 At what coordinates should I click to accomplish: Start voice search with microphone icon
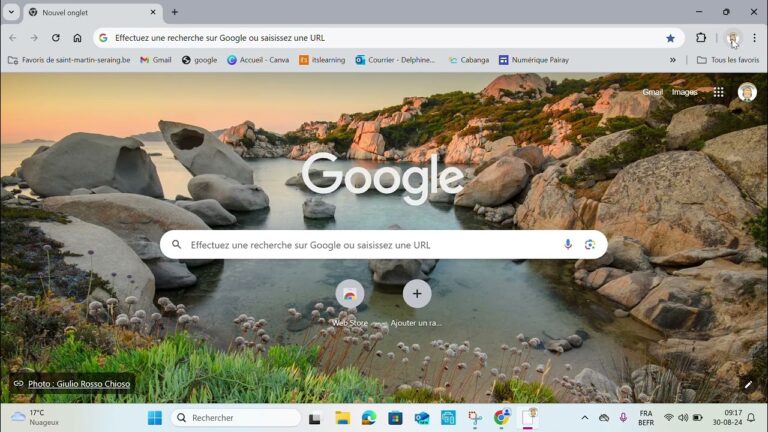pyautogui.click(x=568, y=244)
